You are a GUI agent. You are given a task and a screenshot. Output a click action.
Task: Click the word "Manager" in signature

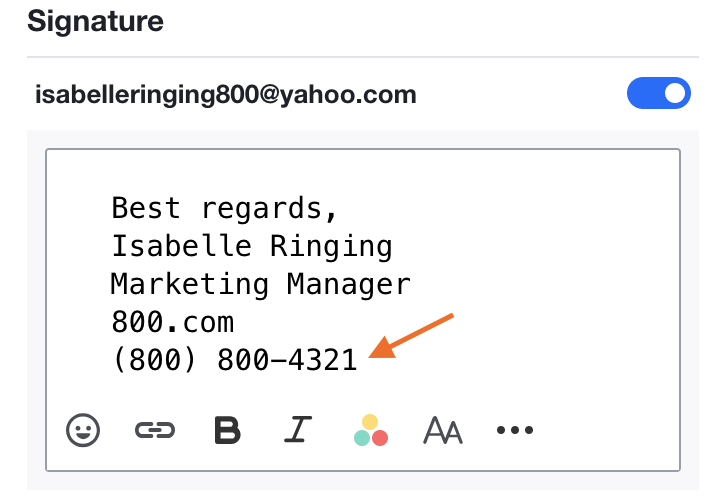[349, 284]
